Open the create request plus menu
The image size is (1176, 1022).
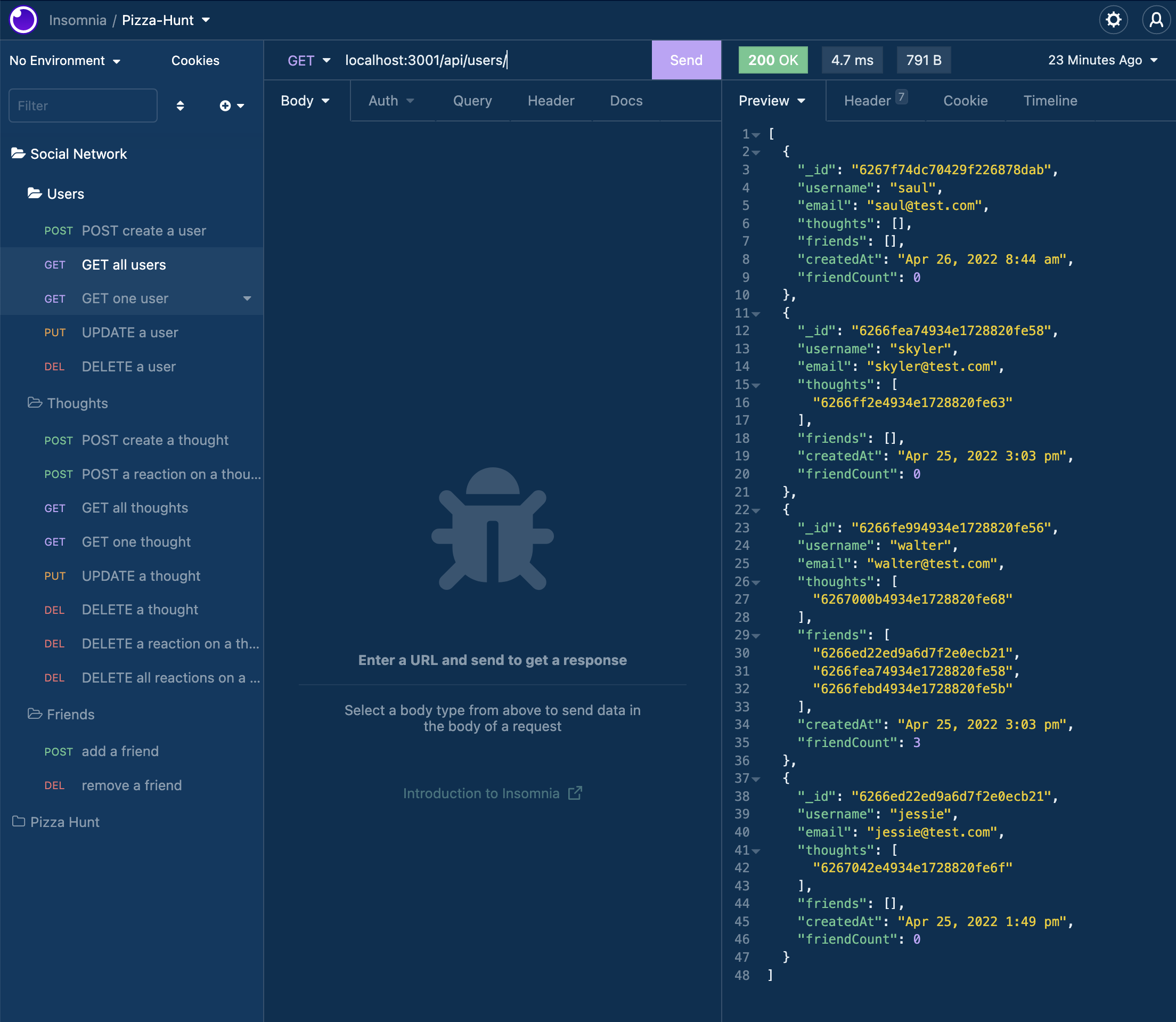point(232,106)
